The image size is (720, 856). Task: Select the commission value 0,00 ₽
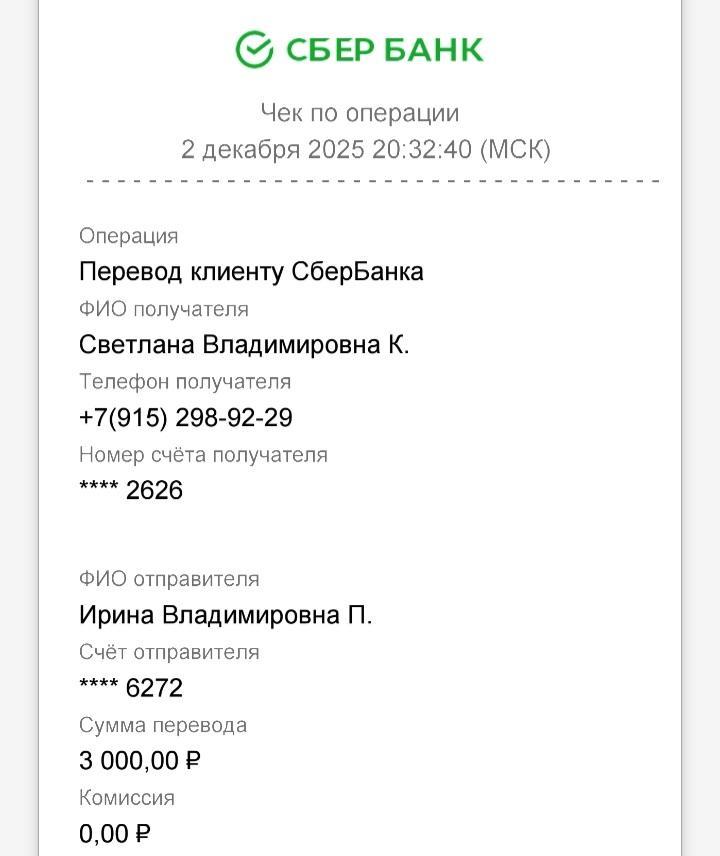pyautogui.click(x=115, y=833)
